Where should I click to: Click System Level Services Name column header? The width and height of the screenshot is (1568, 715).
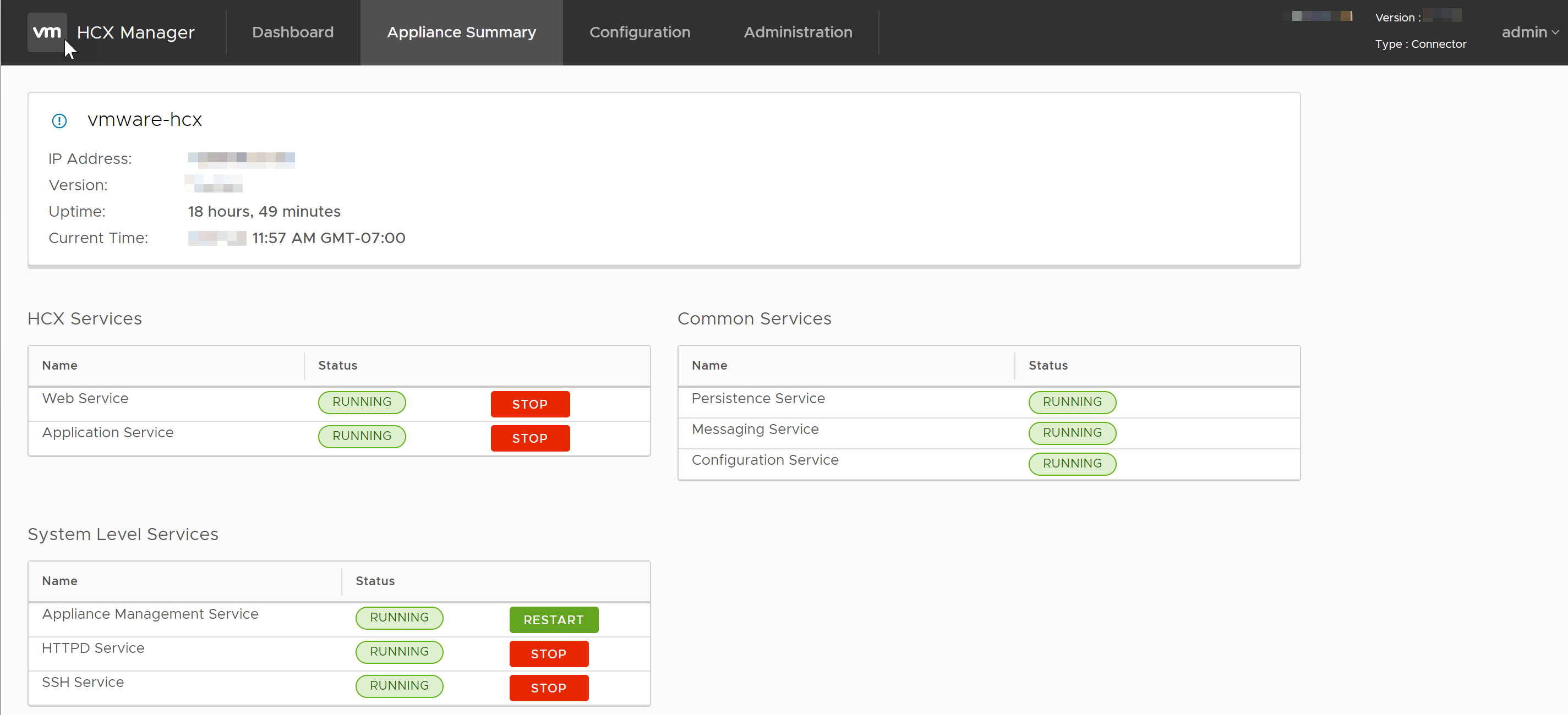click(x=59, y=580)
